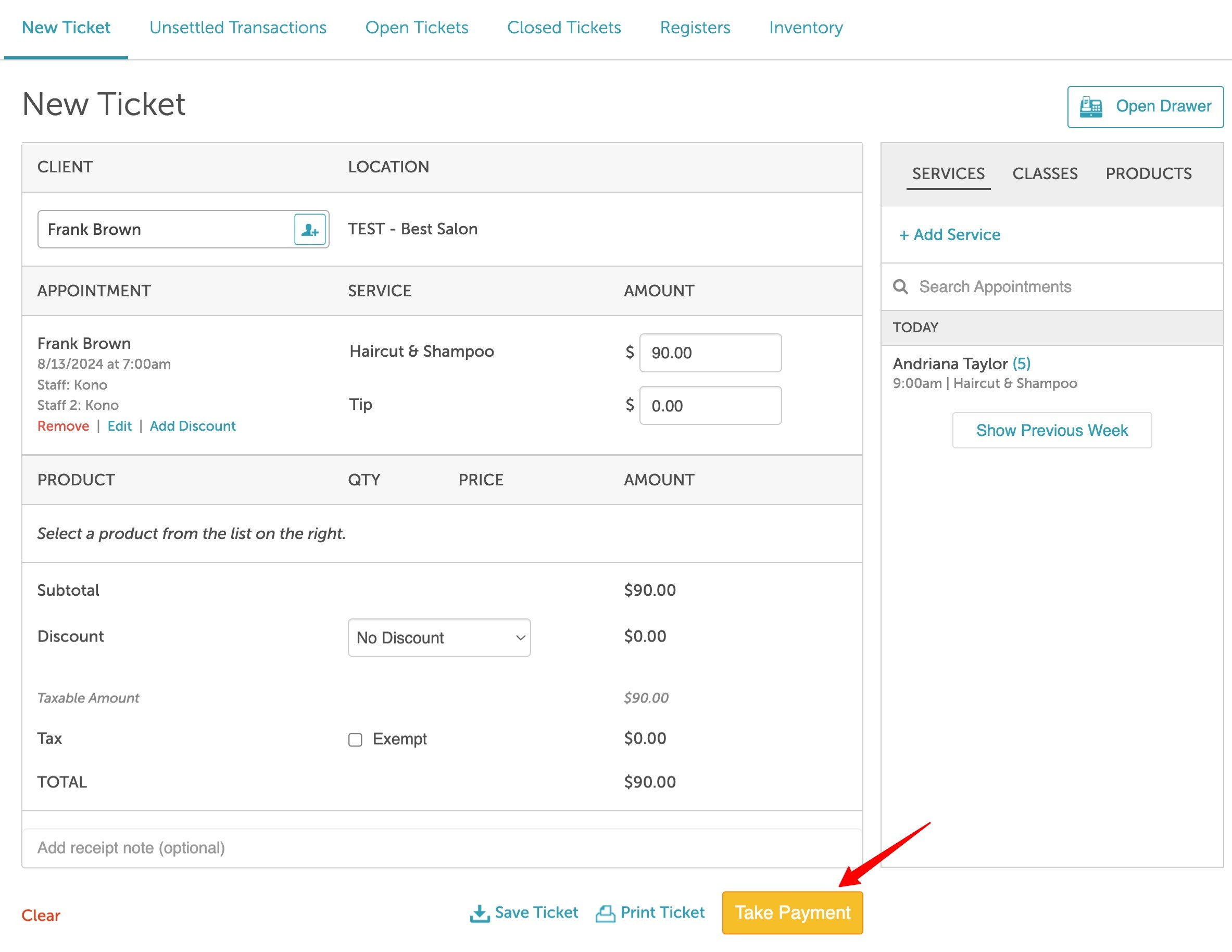1232x952 pixels.
Task: Click the cash register drawer icon
Action: (1090, 107)
